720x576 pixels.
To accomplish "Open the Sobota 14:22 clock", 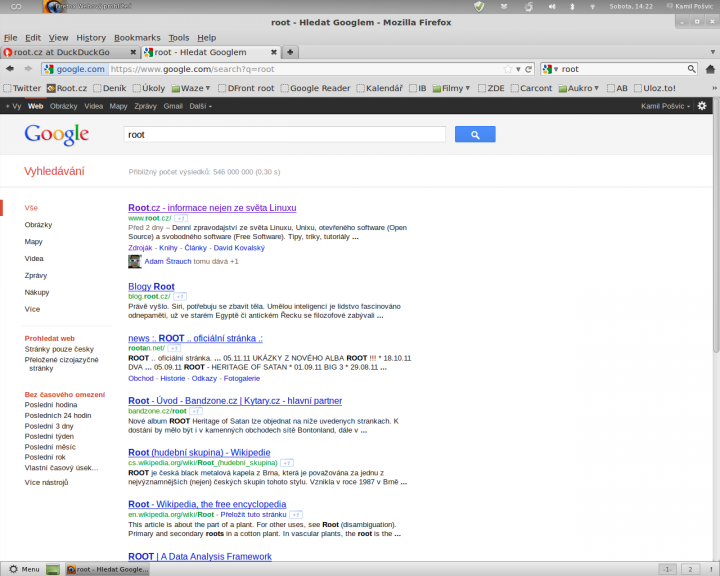I will coord(631,6).
